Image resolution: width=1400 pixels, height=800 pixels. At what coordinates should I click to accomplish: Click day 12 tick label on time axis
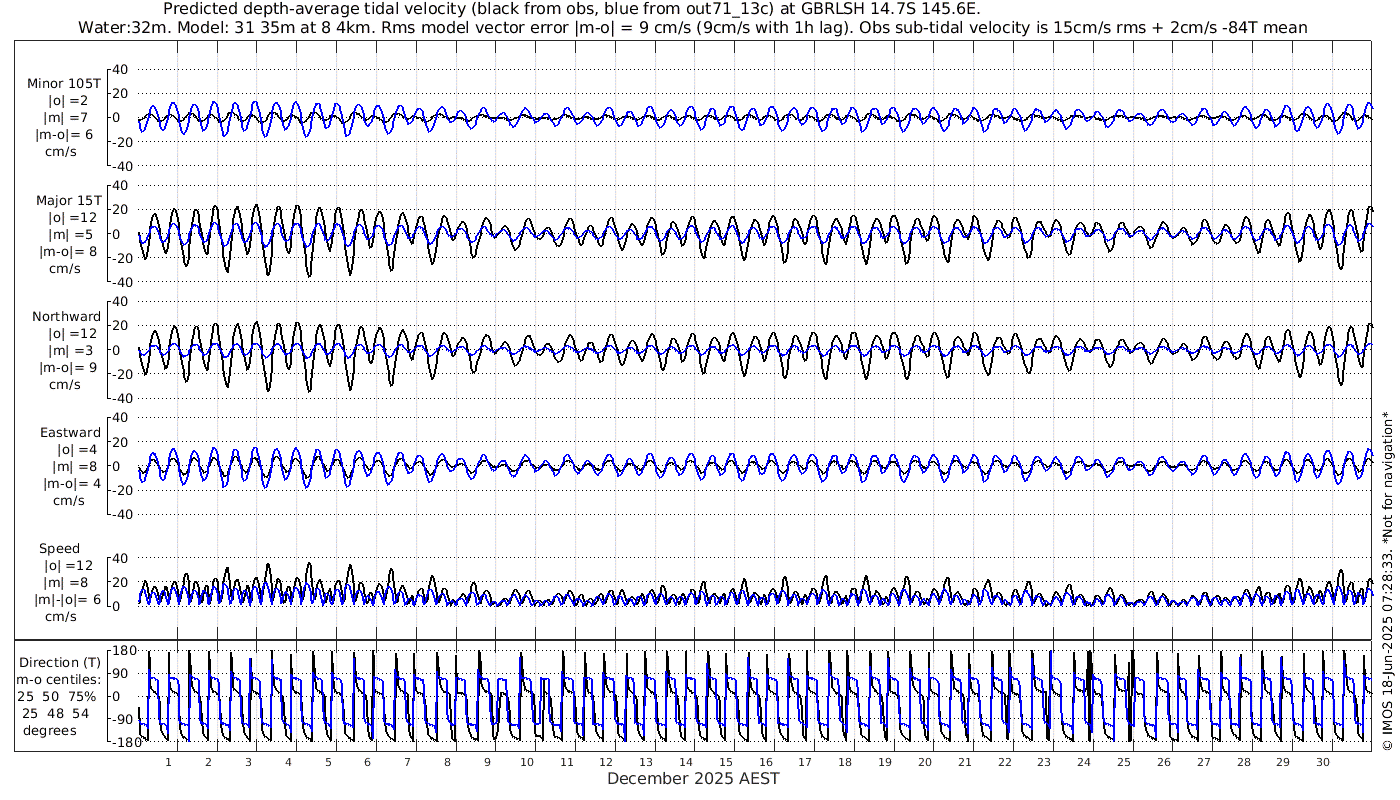tap(606, 762)
